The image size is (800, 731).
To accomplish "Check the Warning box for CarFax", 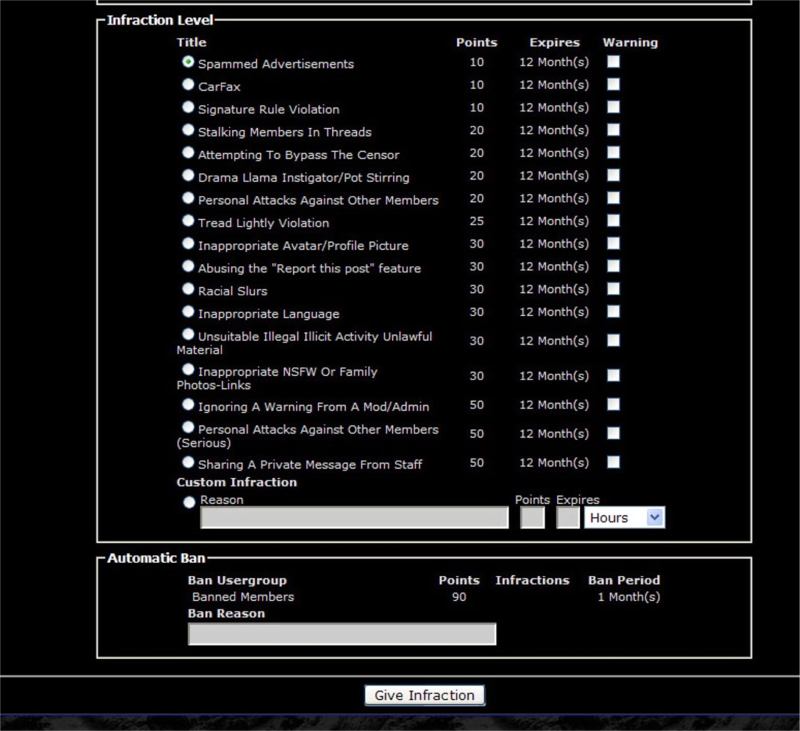I will pos(613,84).
